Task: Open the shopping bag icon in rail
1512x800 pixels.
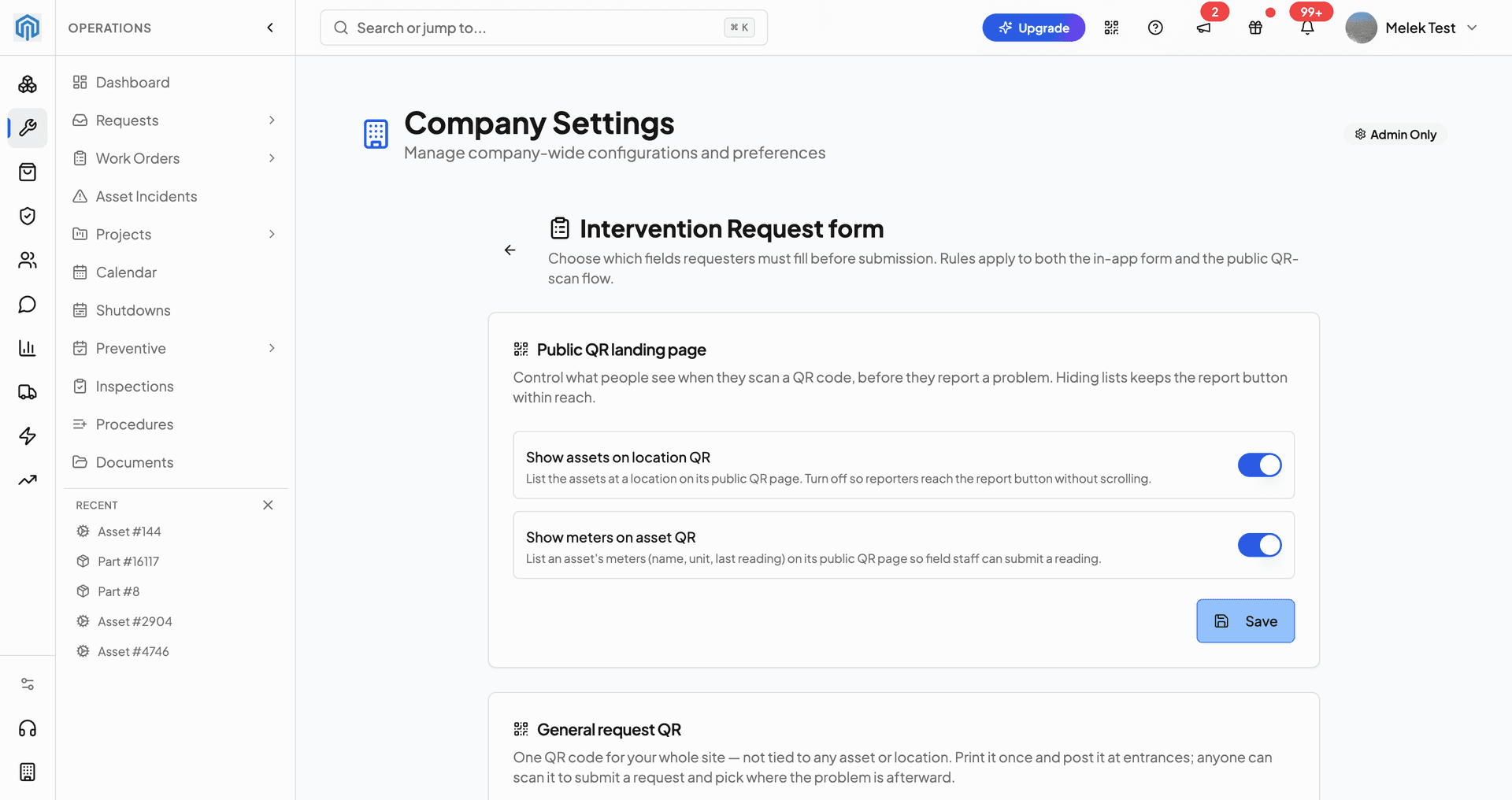Action: 28,172
